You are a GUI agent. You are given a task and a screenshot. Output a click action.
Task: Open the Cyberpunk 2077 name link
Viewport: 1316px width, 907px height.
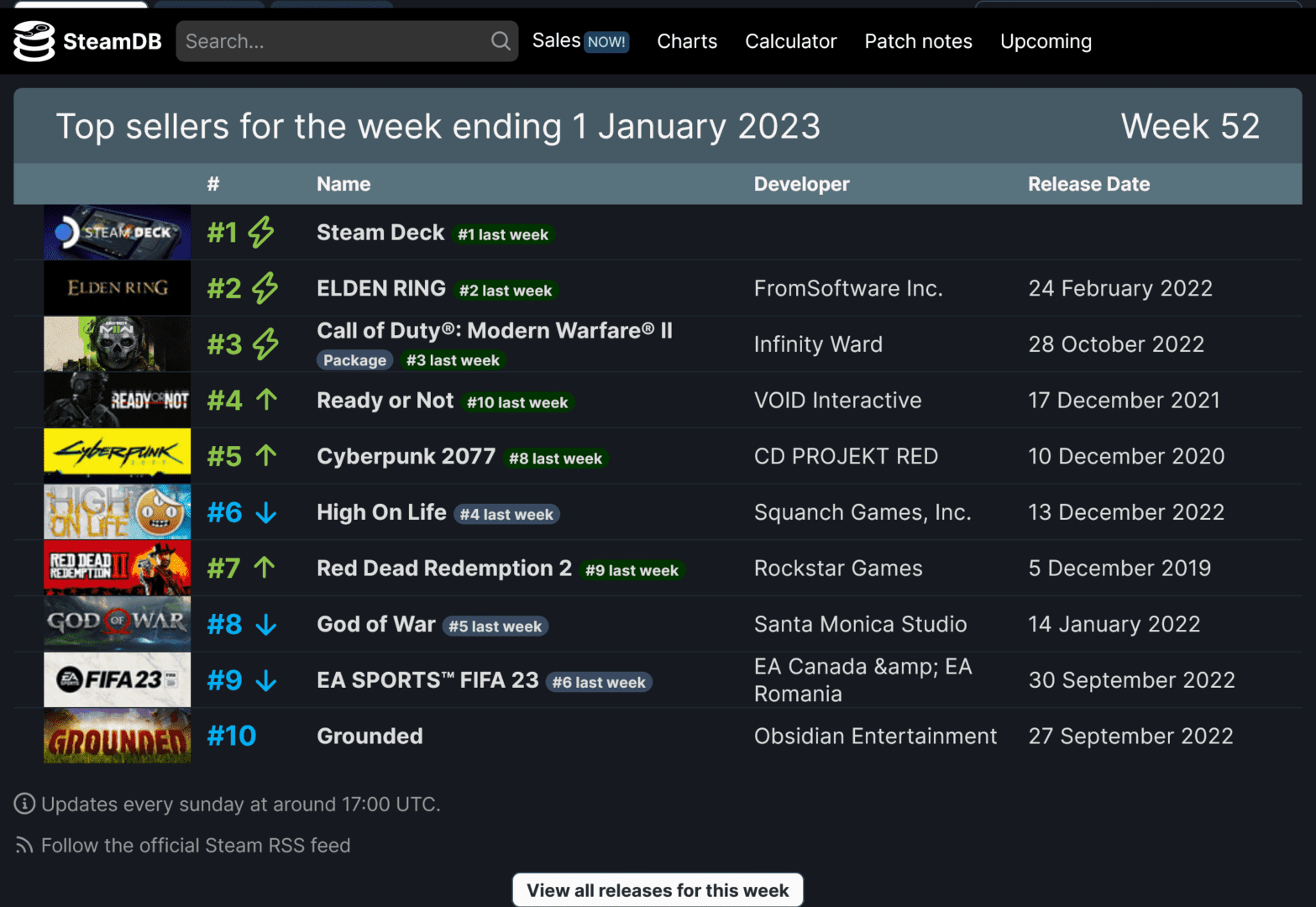point(406,456)
